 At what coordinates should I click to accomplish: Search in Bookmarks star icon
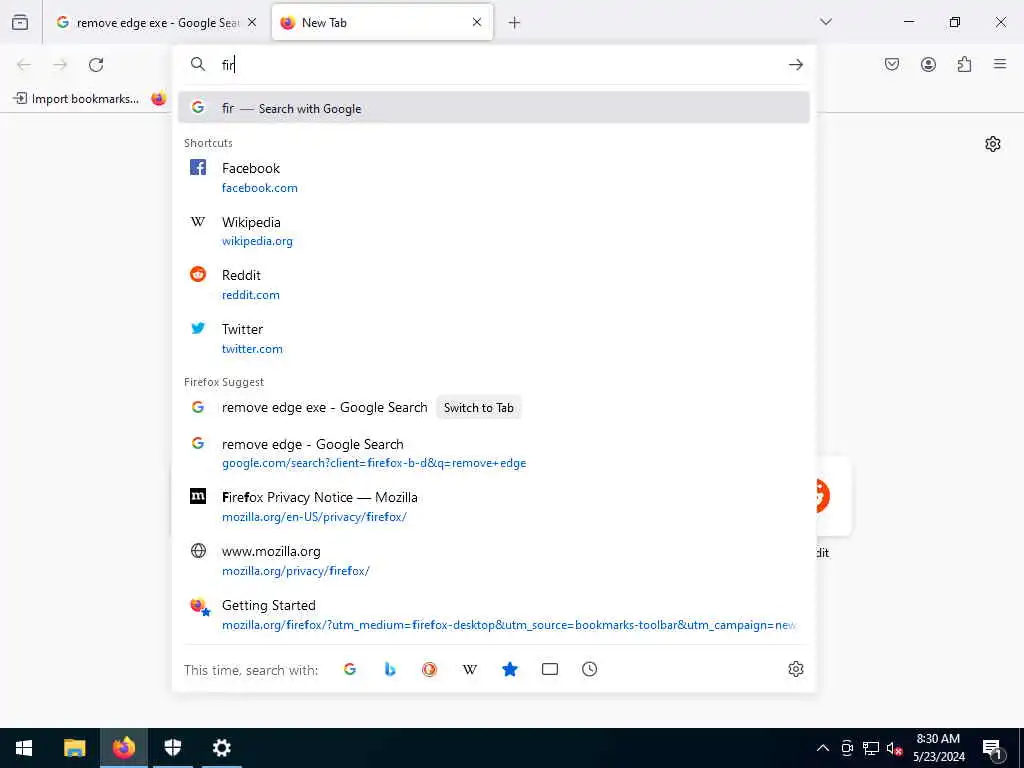(510, 669)
